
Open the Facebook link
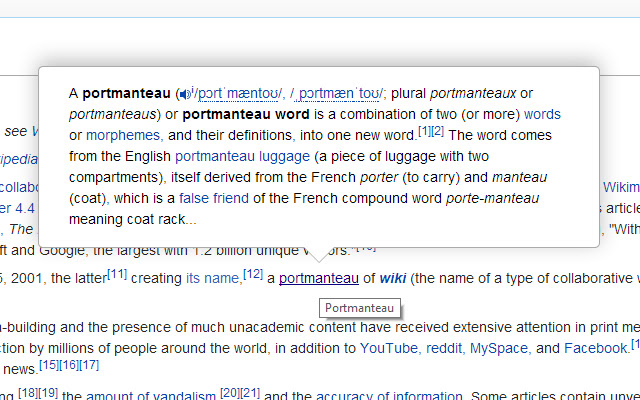coord(595,348)
